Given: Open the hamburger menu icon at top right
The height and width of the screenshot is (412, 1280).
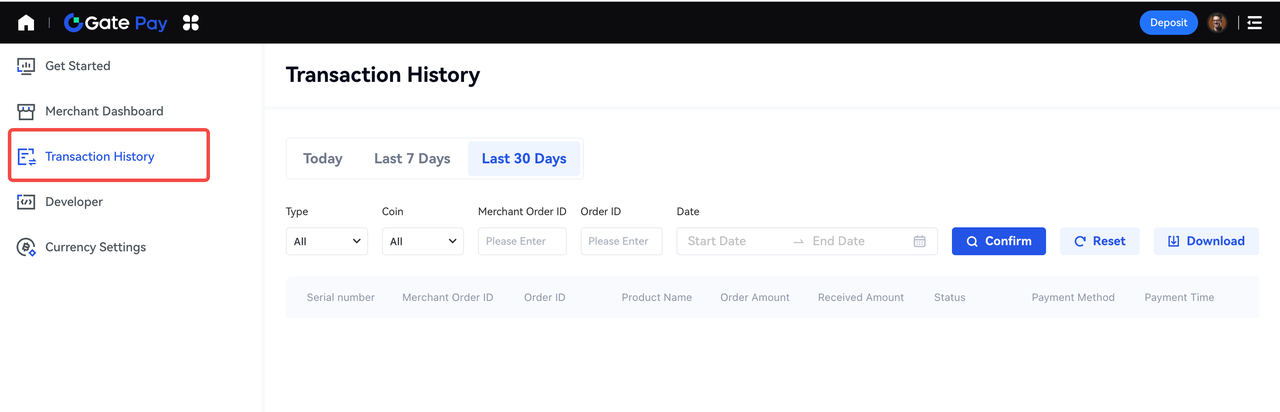Looking at the screenshot, I should tap(1254, 22).
